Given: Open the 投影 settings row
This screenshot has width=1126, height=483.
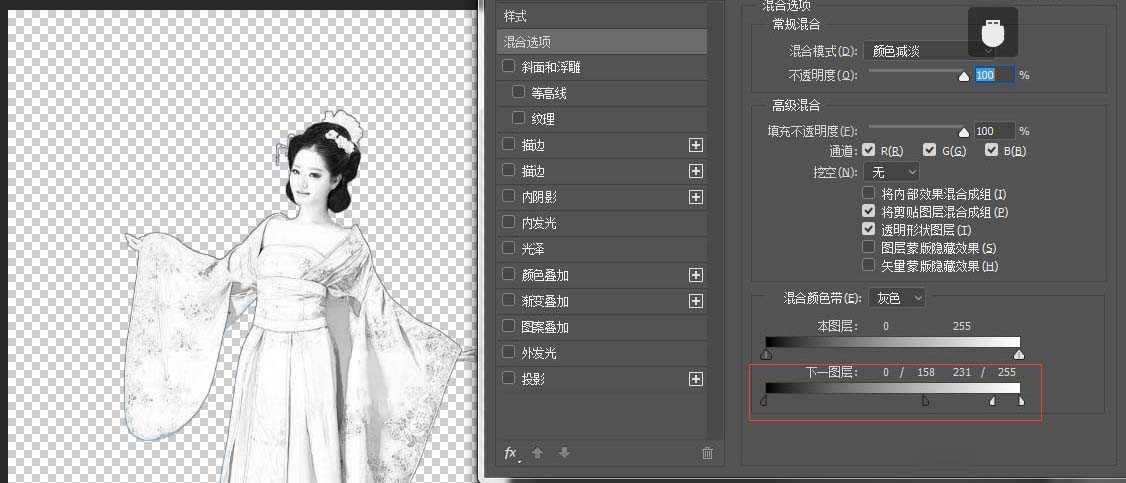Looking at the screenshot, I should coord(602,379).
